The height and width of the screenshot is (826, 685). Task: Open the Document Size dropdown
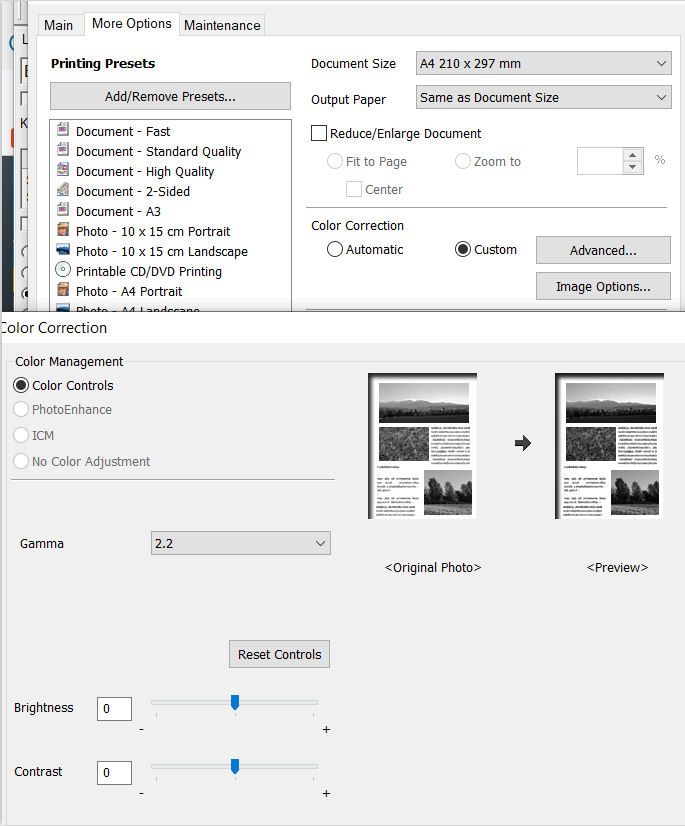(543, 64)
